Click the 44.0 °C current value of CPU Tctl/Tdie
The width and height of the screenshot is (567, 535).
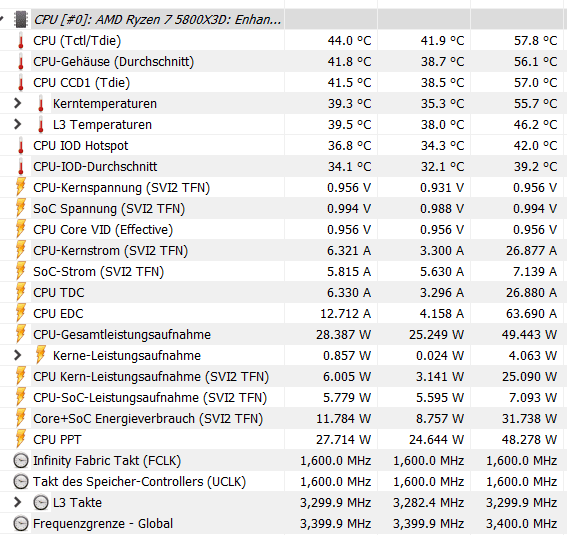(x=349, y=40)
